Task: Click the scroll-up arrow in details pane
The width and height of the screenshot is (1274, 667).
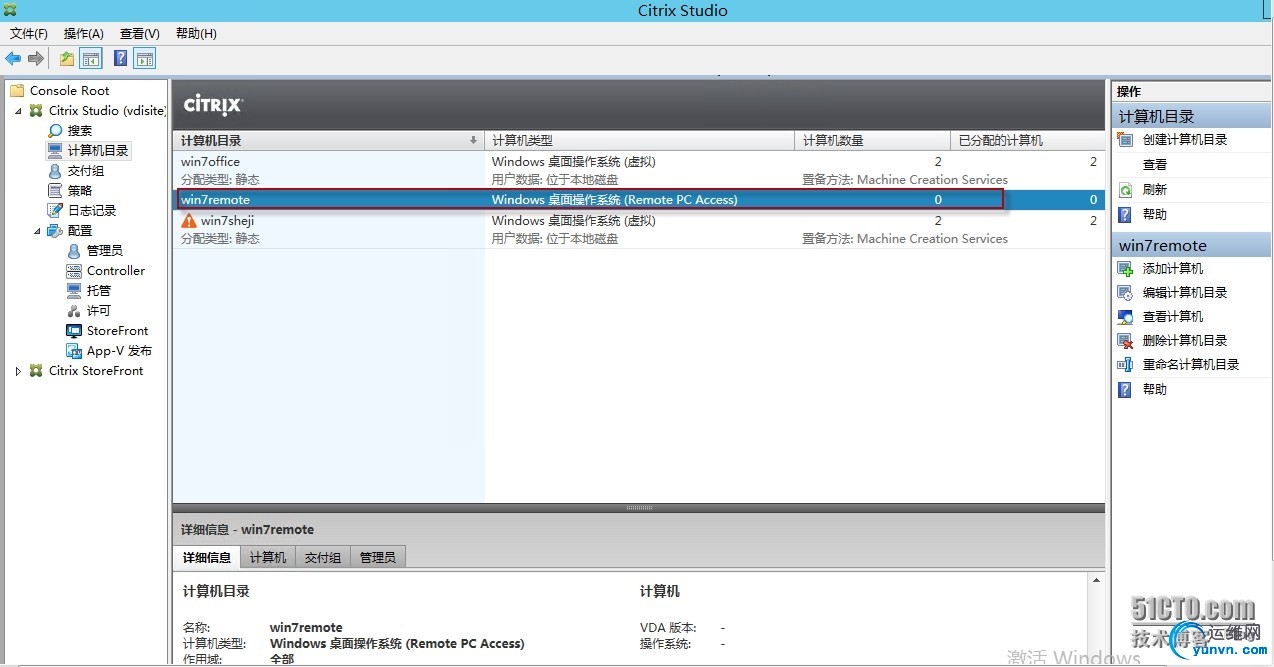Action: click(x=1097, y=581)
